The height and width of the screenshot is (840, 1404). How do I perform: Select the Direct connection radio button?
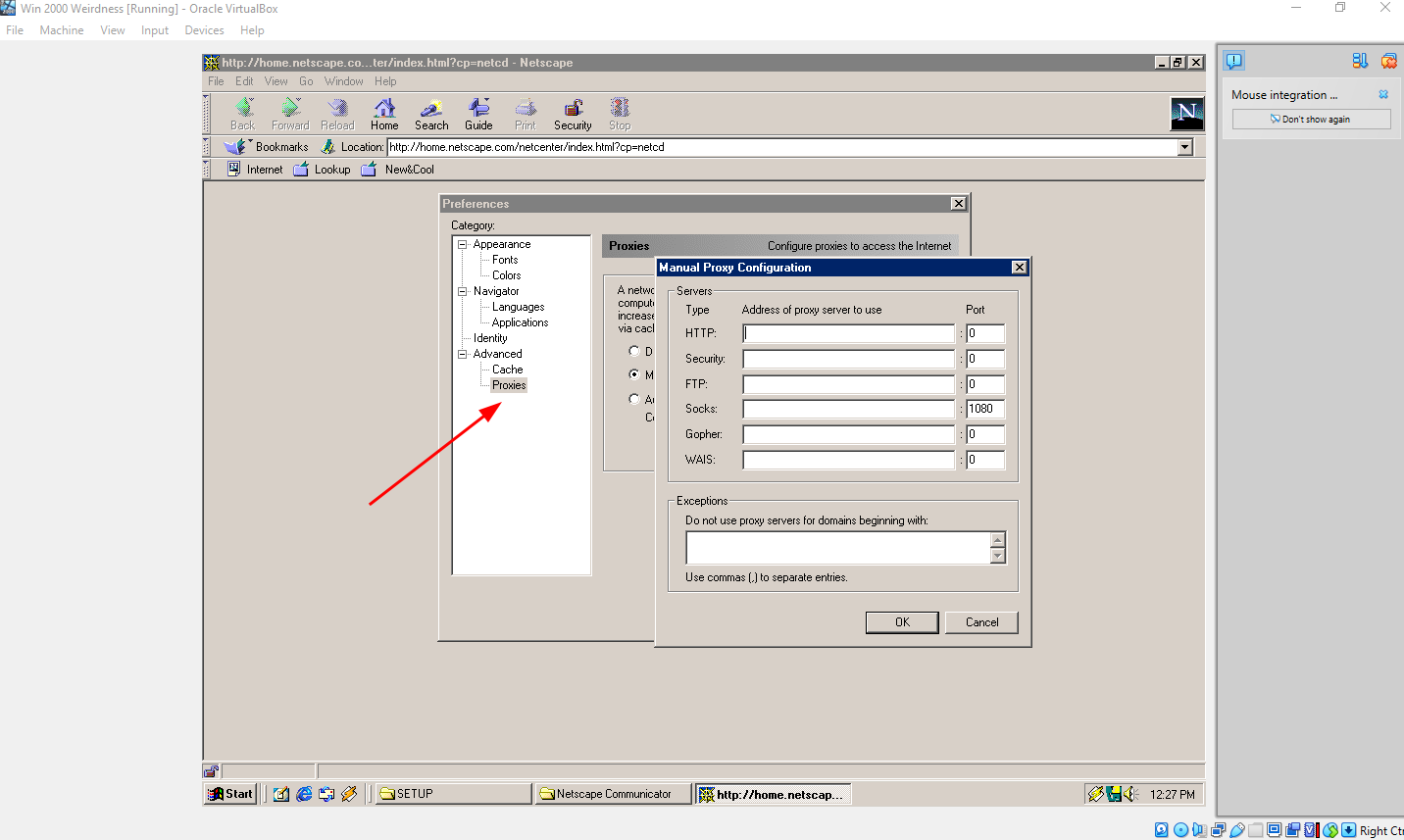(x=634, y=351)
